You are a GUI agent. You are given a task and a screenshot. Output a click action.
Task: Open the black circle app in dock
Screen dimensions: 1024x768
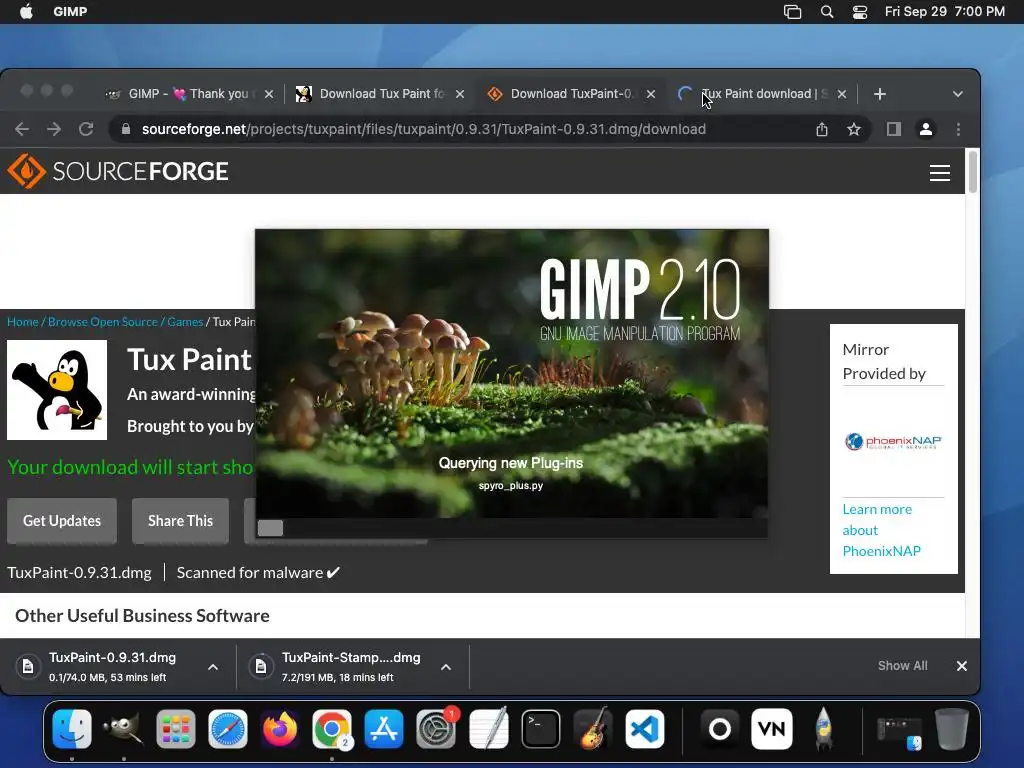click(720, 729)
